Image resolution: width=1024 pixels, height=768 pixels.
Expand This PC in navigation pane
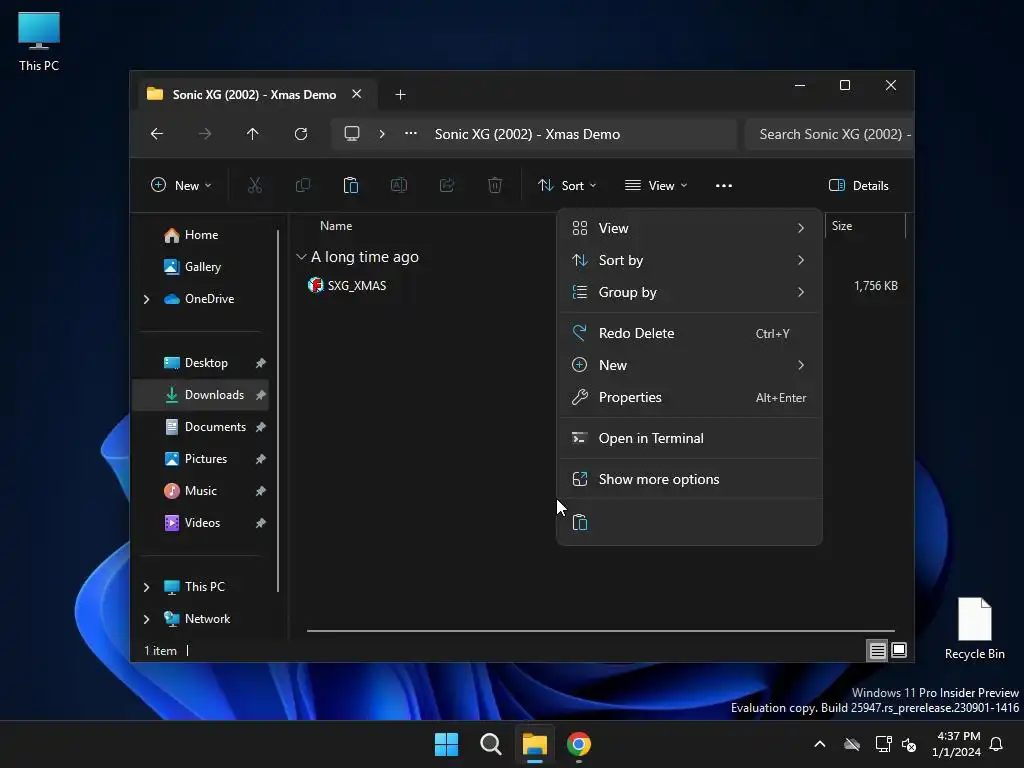click(x=146, y=587)
